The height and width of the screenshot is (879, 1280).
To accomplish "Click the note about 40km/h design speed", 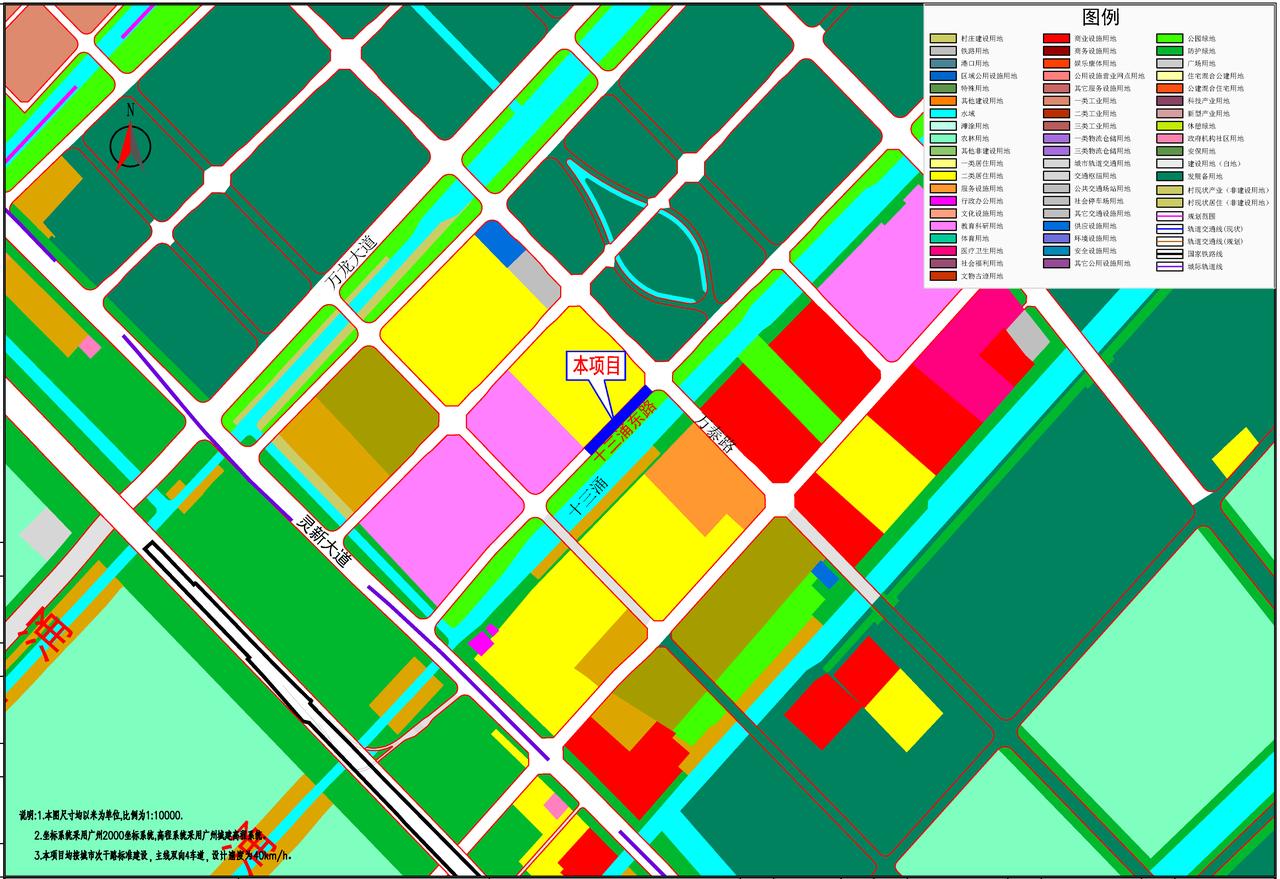I will point(164,855).
